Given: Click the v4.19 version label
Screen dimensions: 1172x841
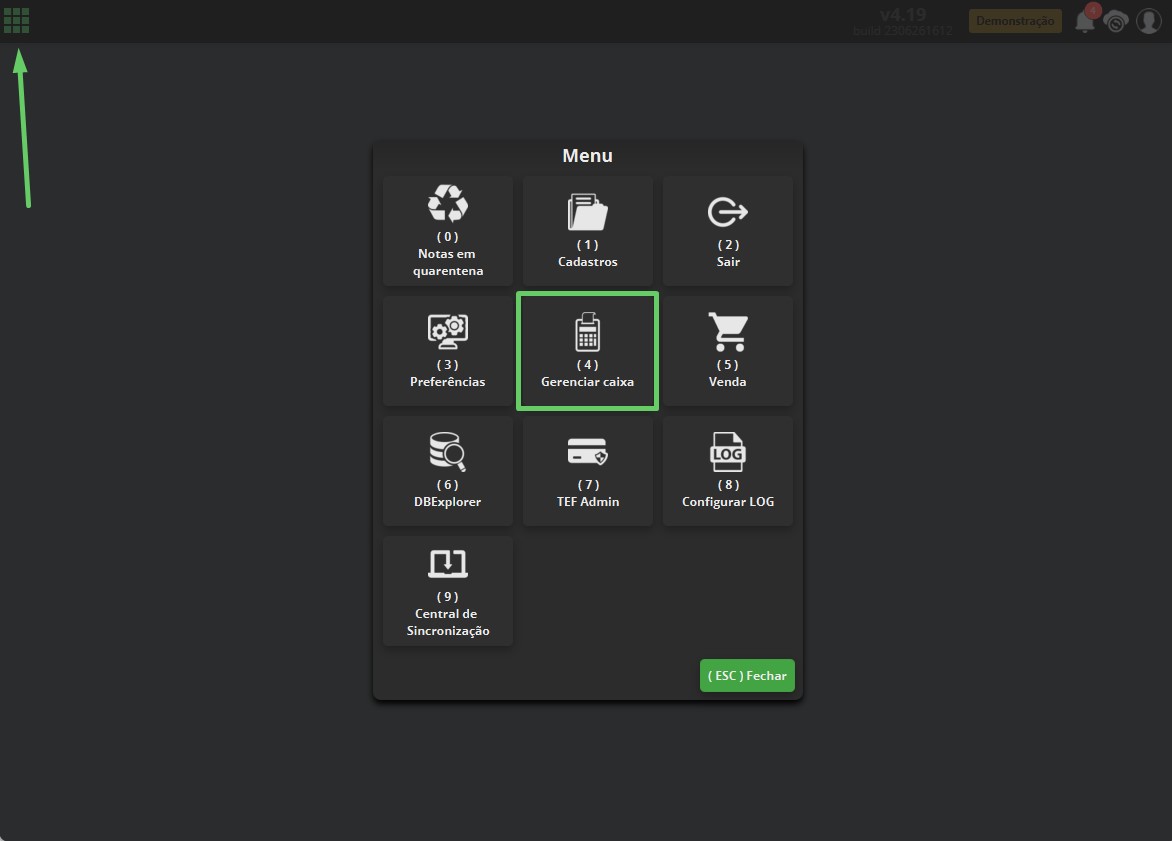Looking at the screenshot, I should tap(903, 14).
